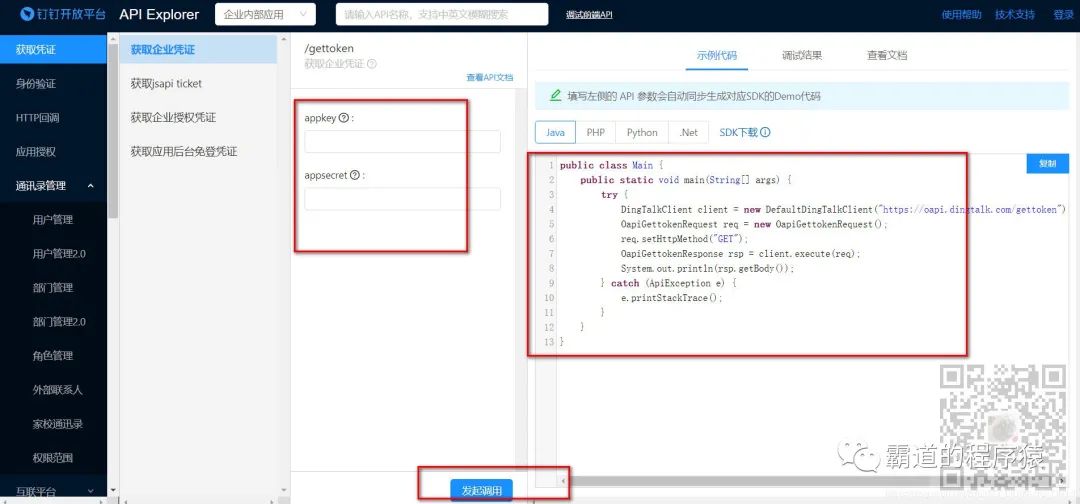Open 技术支持 in the header
1080x504 pixels.
coord(1015,14)
